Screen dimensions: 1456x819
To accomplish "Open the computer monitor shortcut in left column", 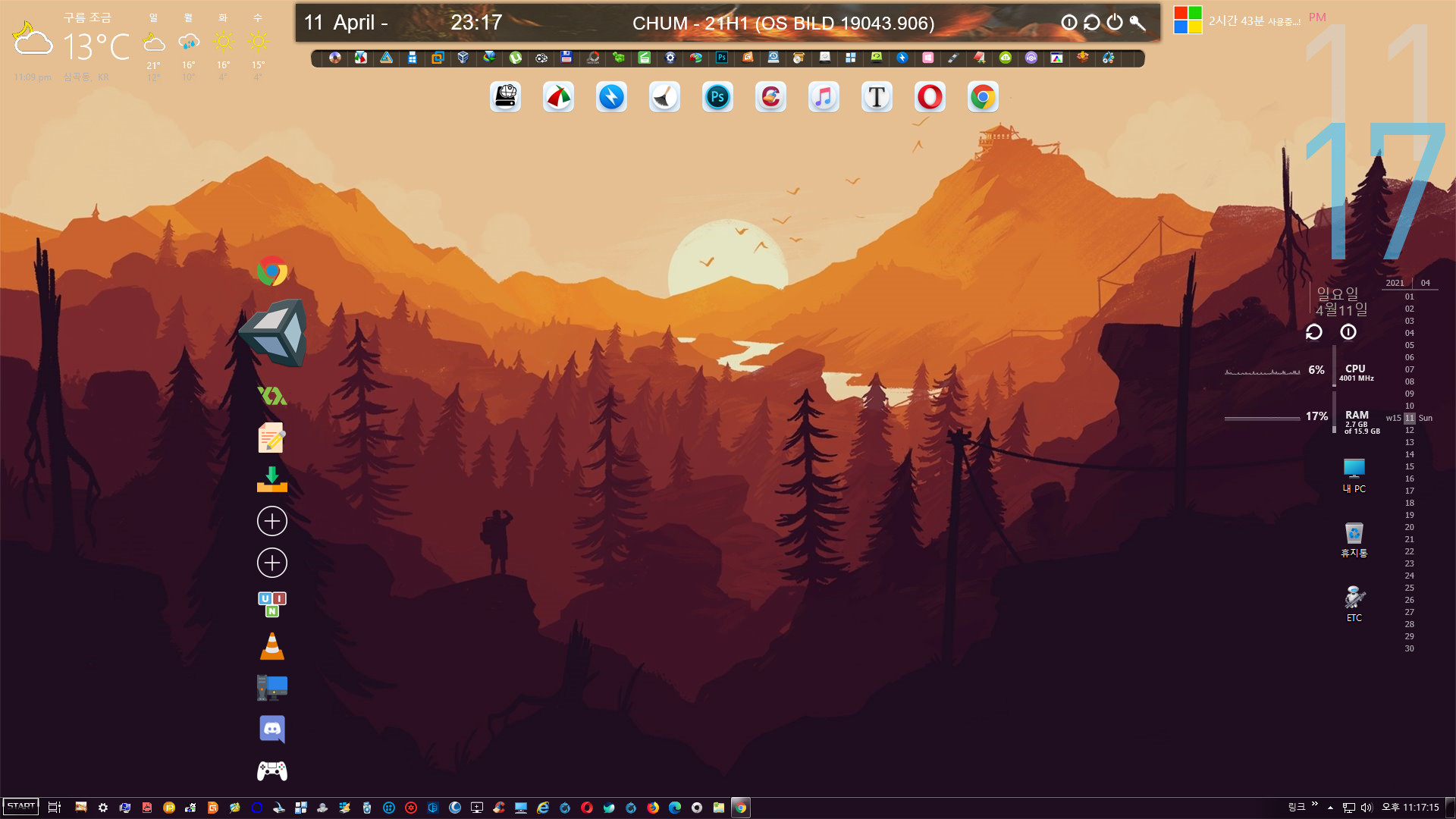I will click(272, 688).
